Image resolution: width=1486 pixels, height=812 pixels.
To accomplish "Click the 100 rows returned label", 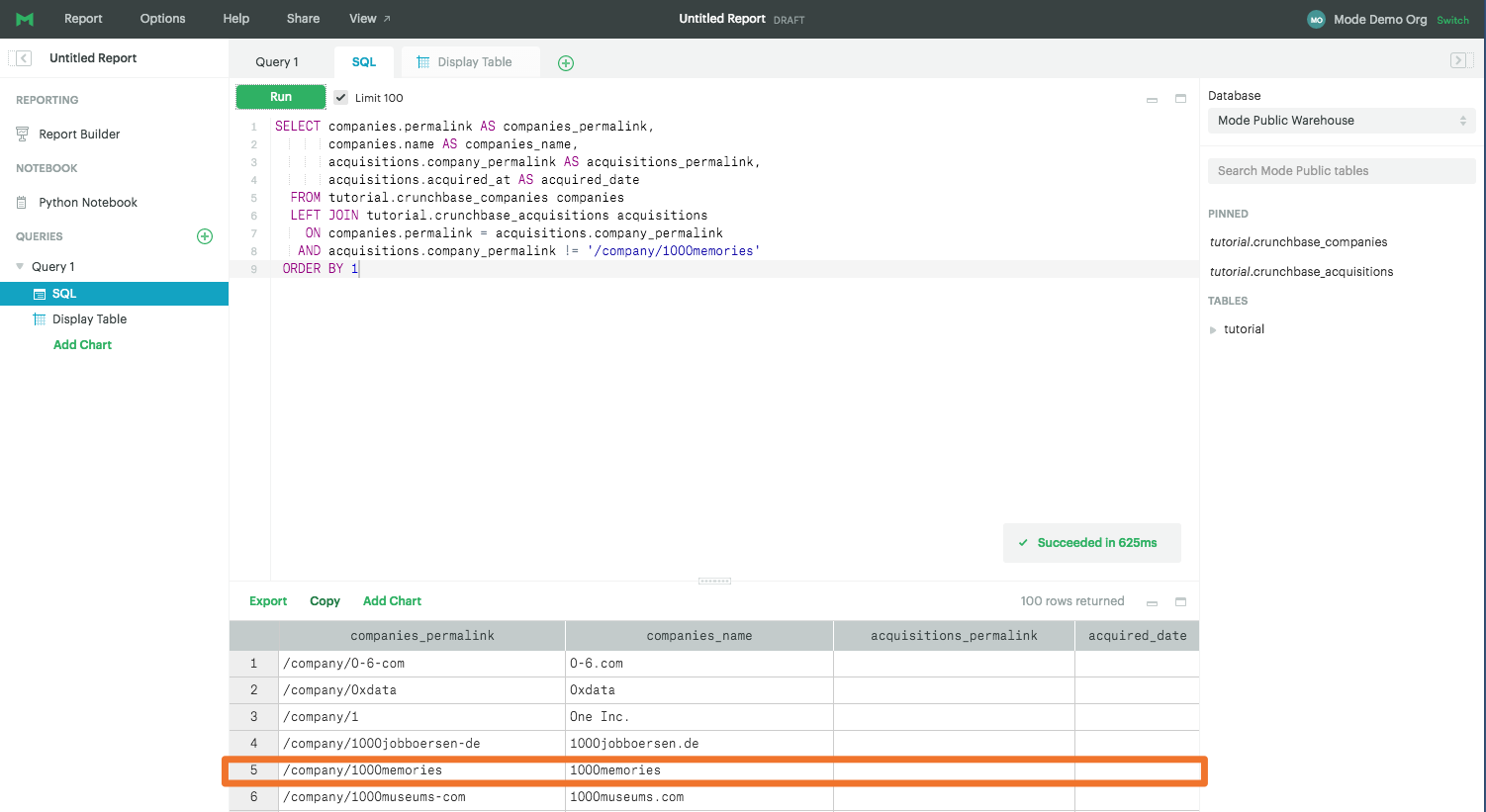I will 1072,601.
